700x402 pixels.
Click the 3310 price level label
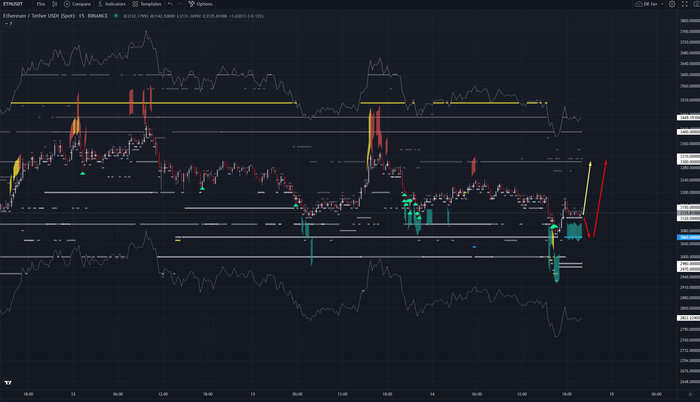pos(688,157)
